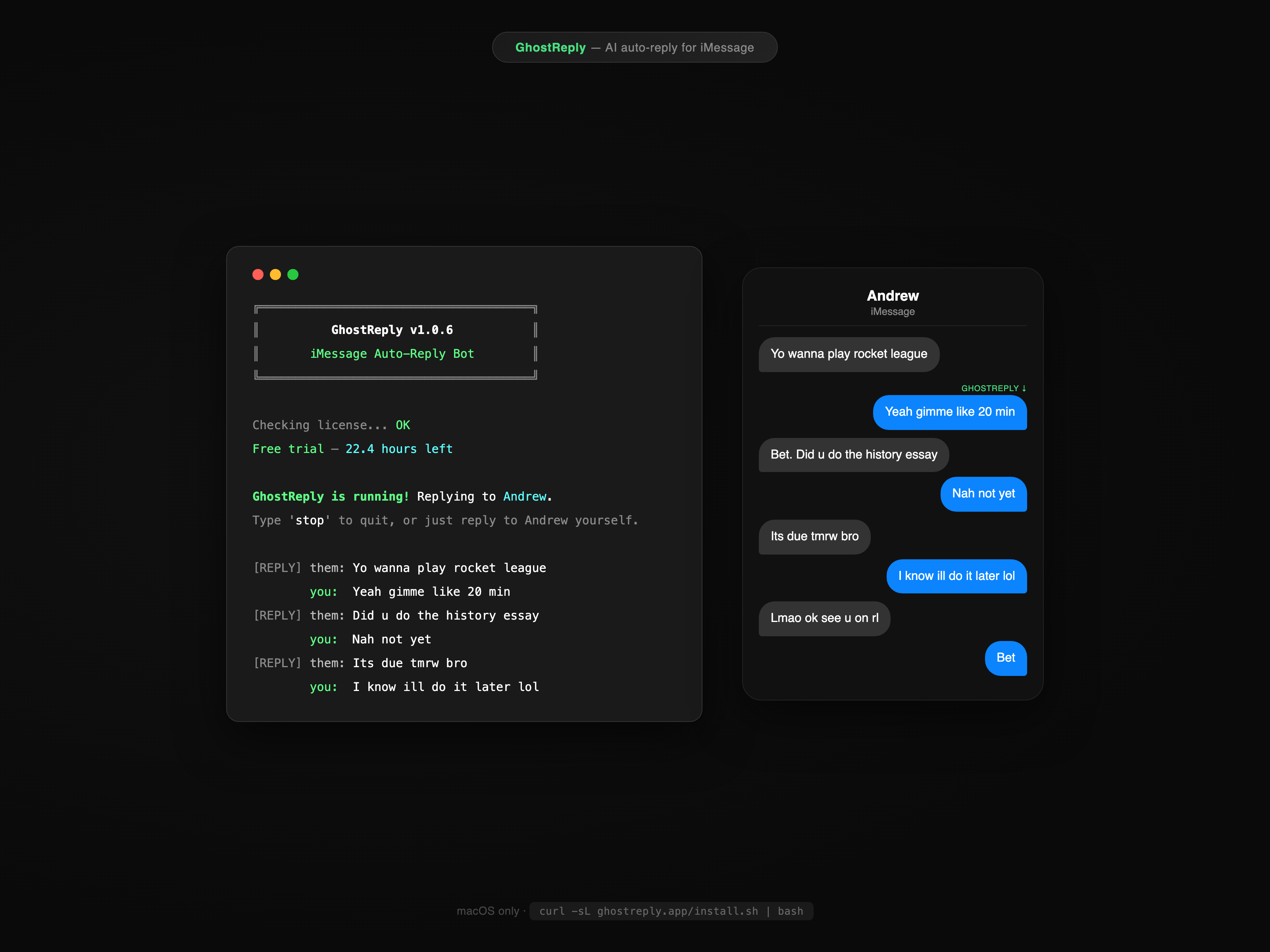The height and width of the screenshot is (952, 1270).
Task: Click the "macOS only" footer text
Action: [x=487, y=911]
